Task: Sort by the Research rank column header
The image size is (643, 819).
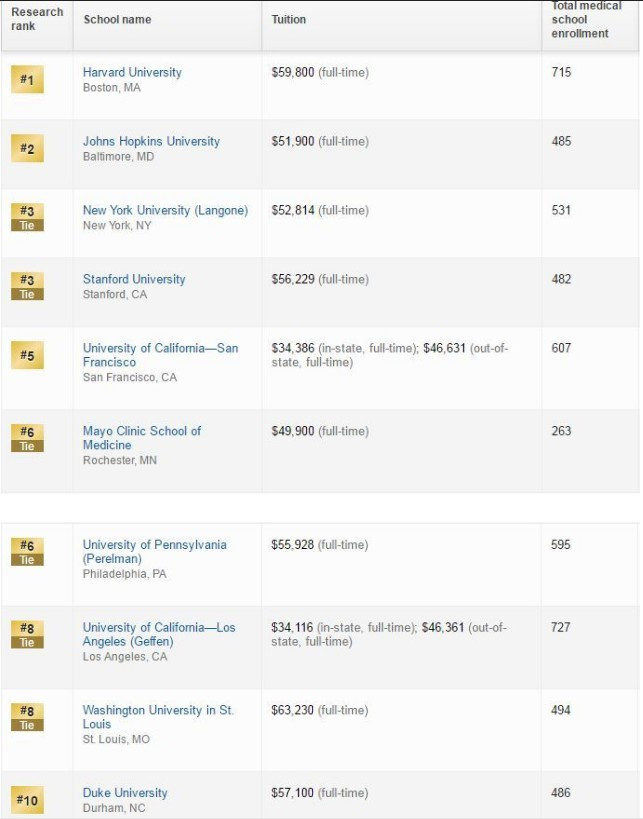Action: tap(37, 19)
